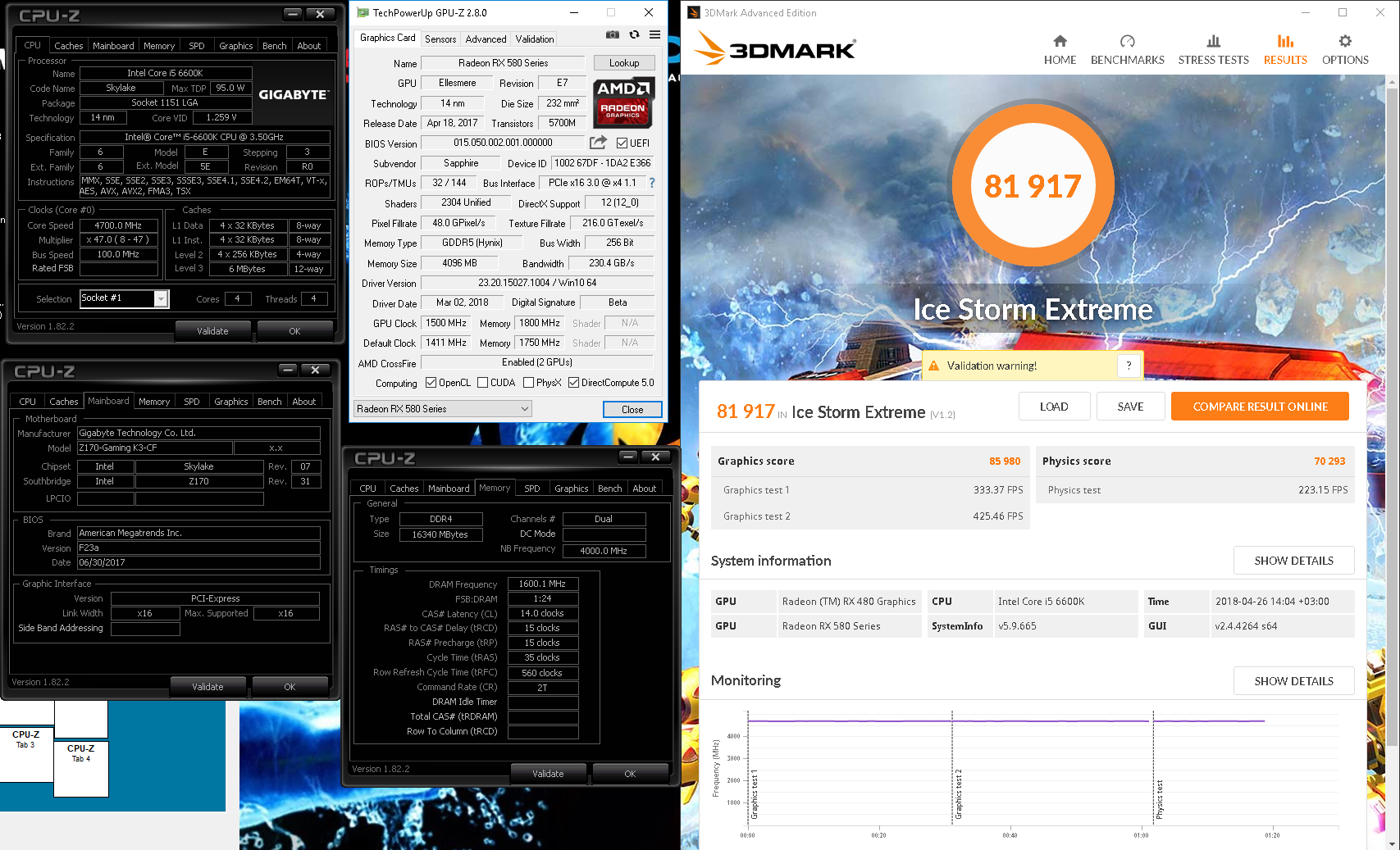Open Bench tab in top CPU-Z window
The height and width of the screenshot is (850, 1400).
tap(274, 46)
